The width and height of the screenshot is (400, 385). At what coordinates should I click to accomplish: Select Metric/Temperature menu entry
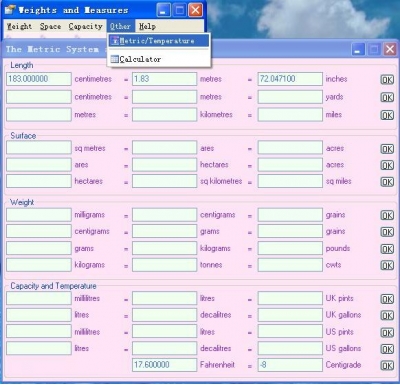pyautogui.click(x=159, y=41)
